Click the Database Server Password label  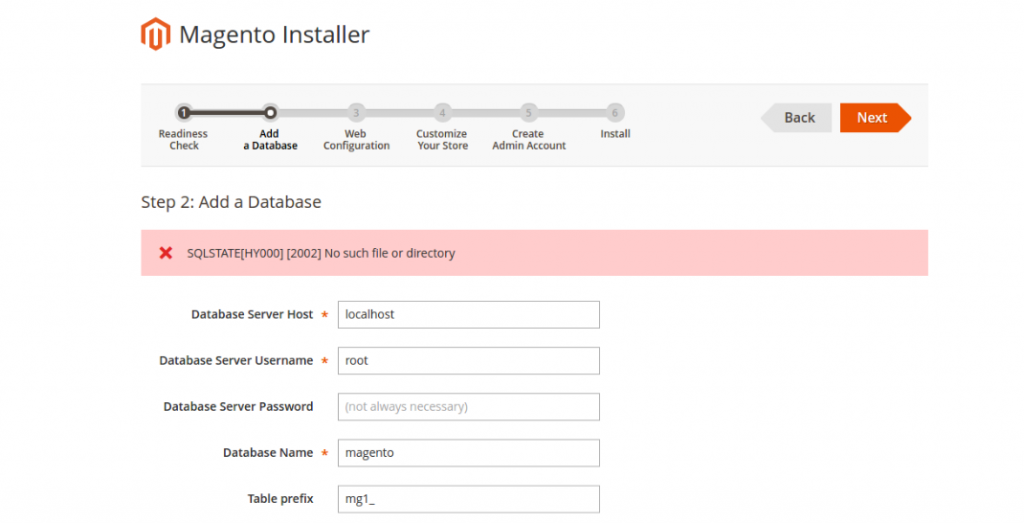[x=238, y=407]
